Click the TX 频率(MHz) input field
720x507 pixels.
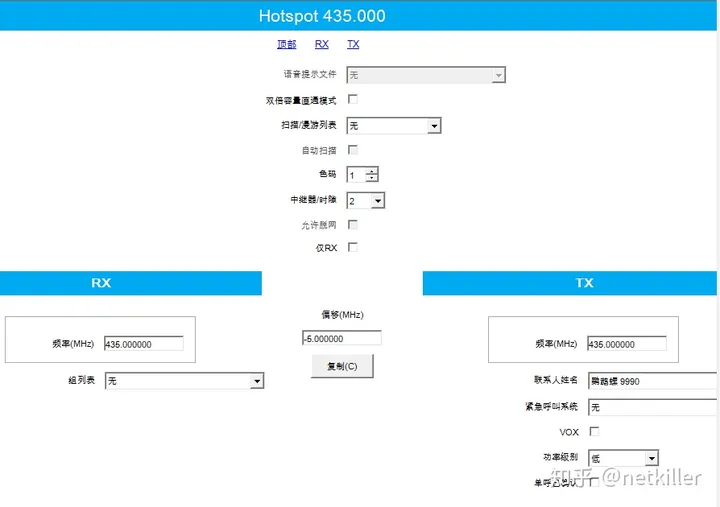pos(626,344)
